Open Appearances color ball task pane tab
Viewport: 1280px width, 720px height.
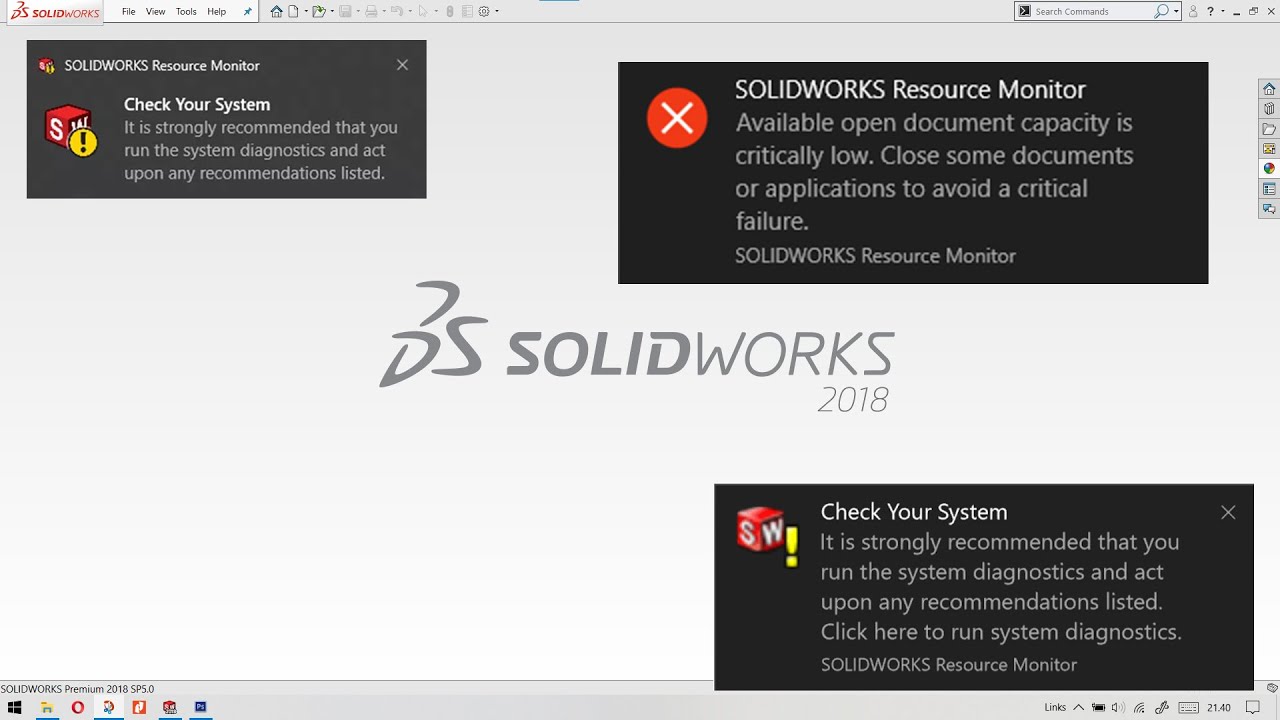pos(1269,169)
